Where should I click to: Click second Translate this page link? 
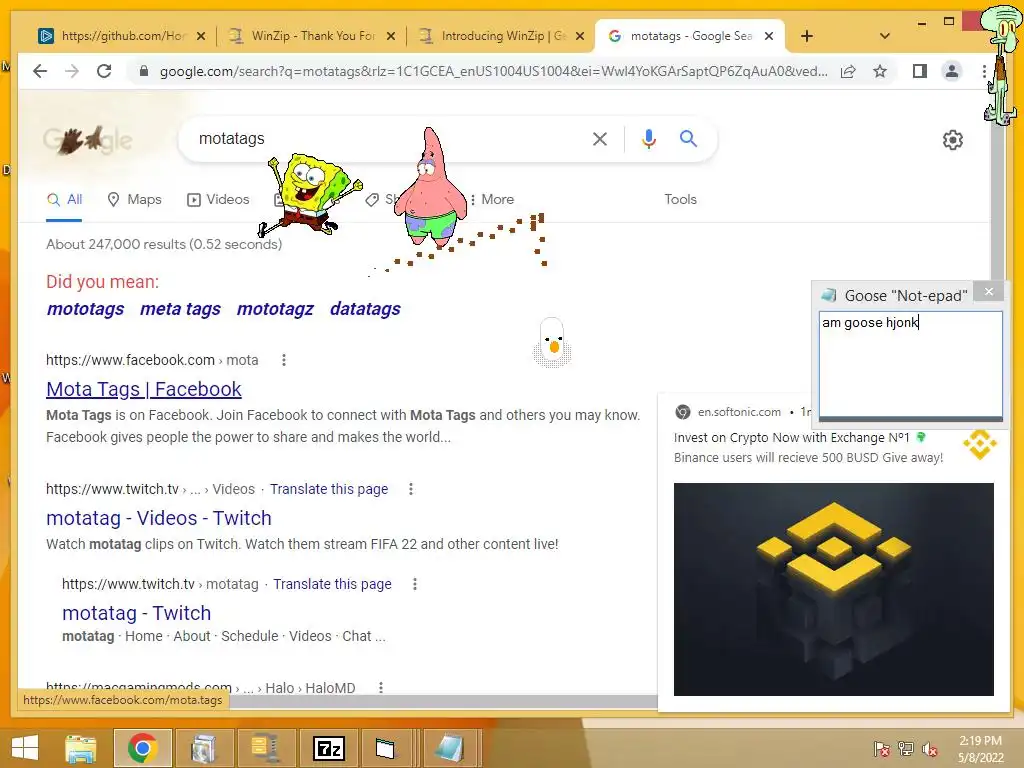tap(332, 584)
